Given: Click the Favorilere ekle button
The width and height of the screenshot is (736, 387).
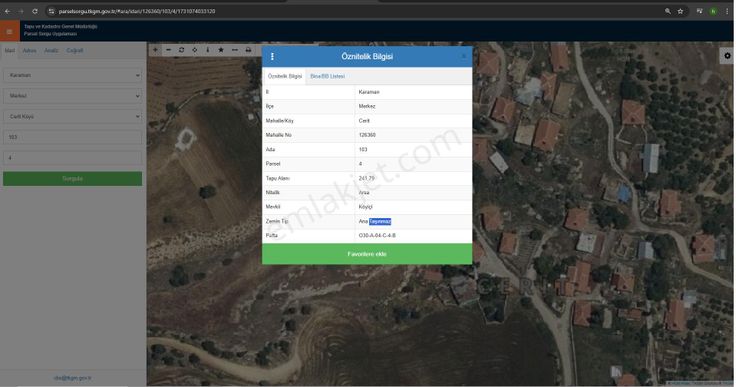Looking at the screenshot, I should 367,254.
